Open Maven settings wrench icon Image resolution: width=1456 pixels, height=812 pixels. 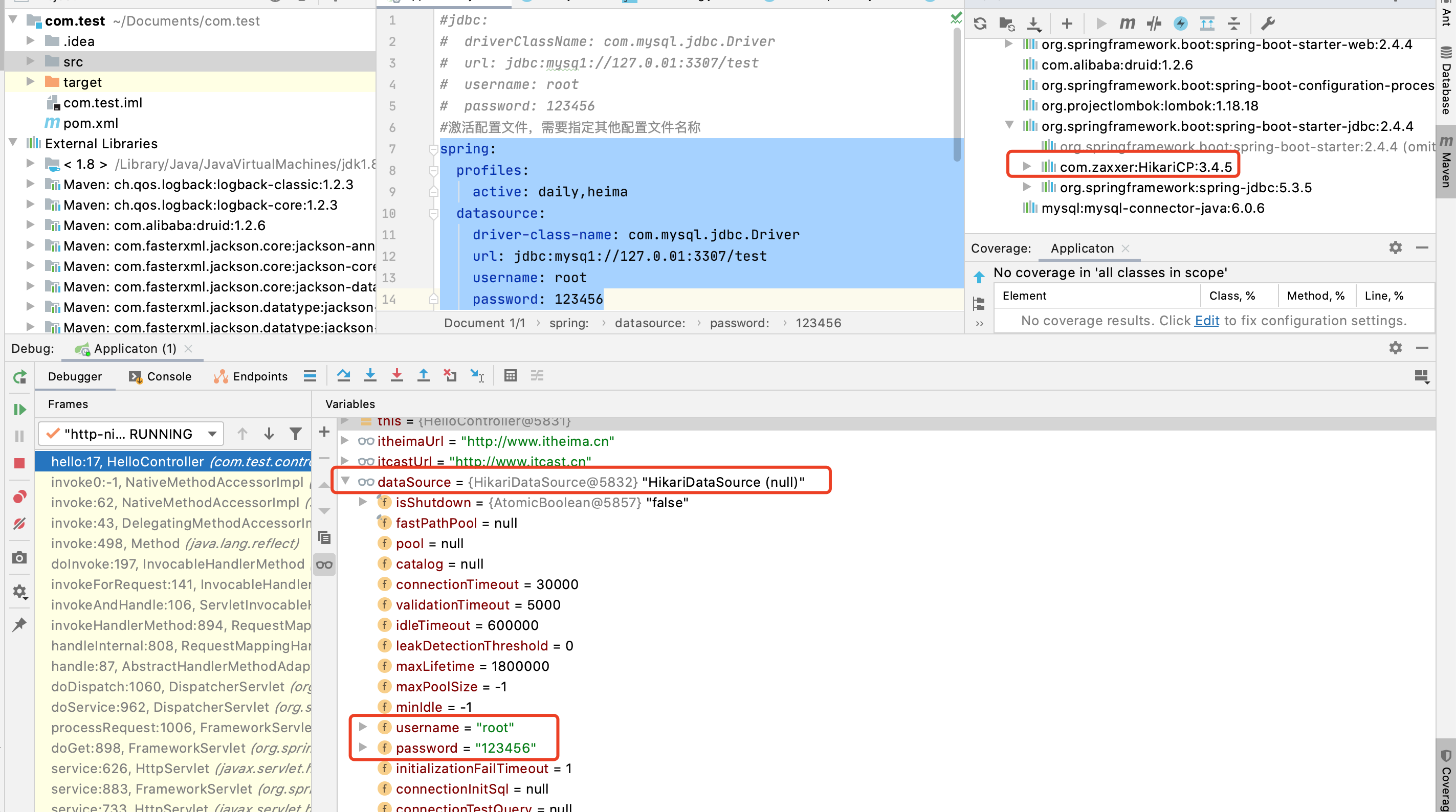click(x=1268, y=23)
